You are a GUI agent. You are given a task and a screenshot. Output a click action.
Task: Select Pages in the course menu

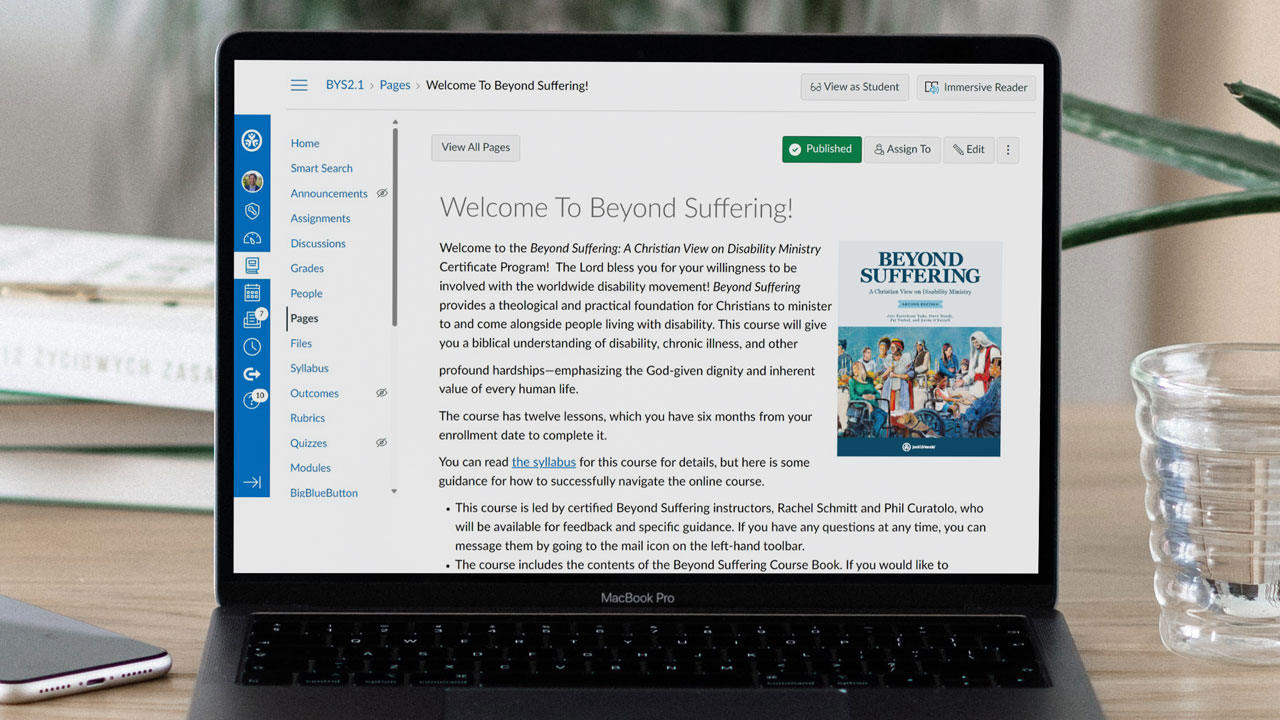pyautogui.click(x=304, y=318)
